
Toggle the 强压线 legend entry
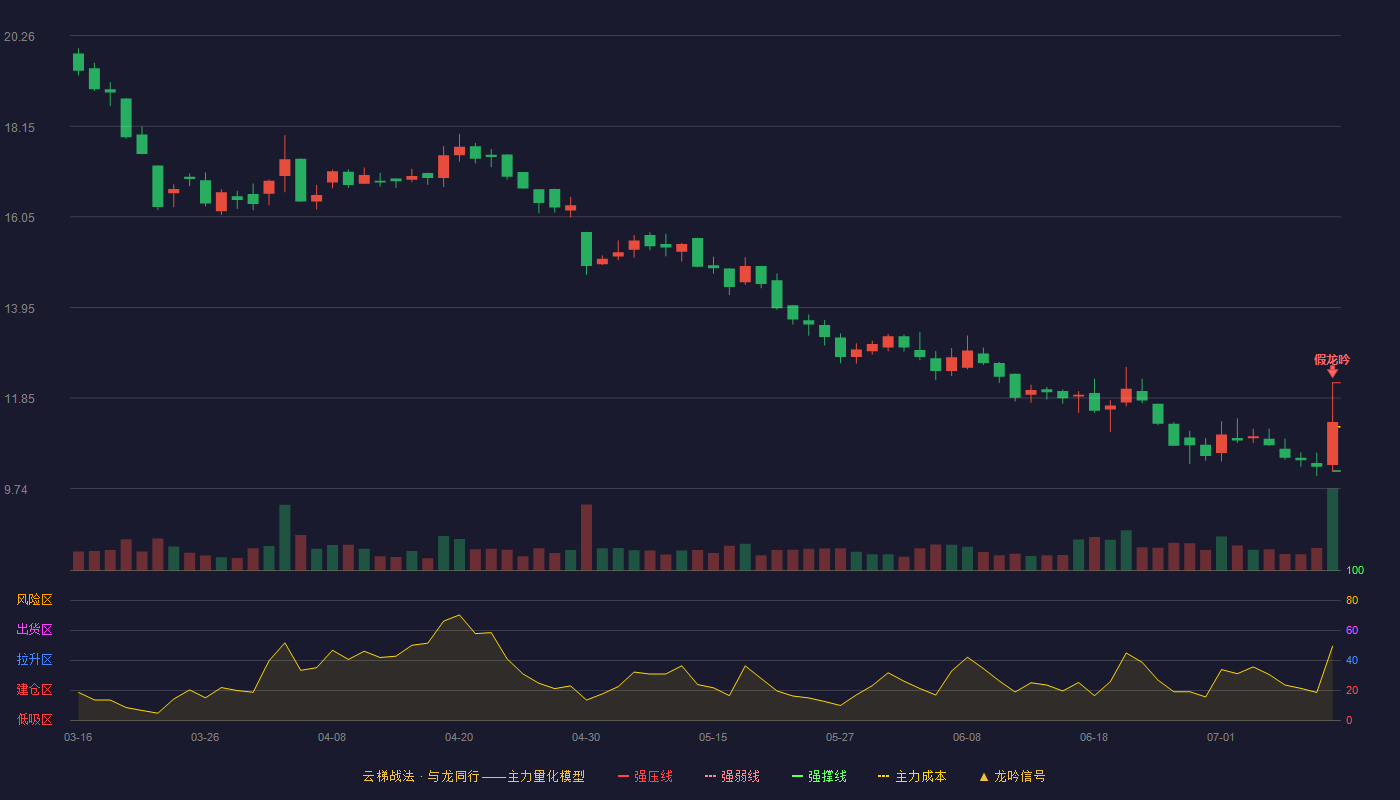[645, 776]
